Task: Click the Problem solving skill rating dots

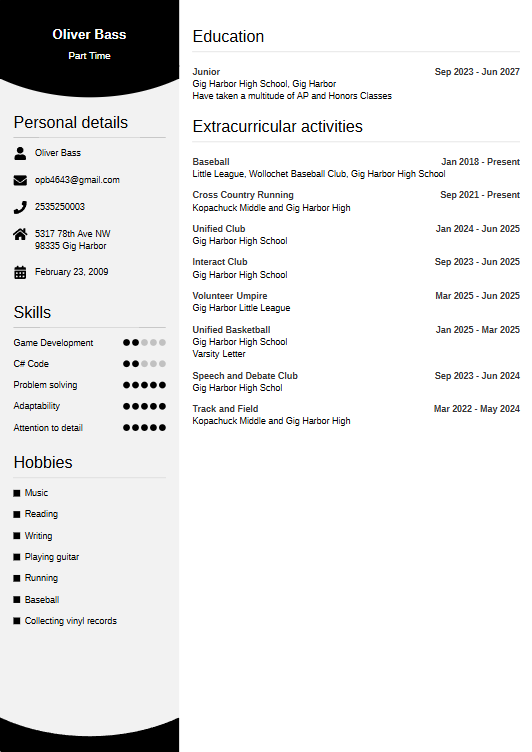Action: pyautogui.click(x=144, y=385)
